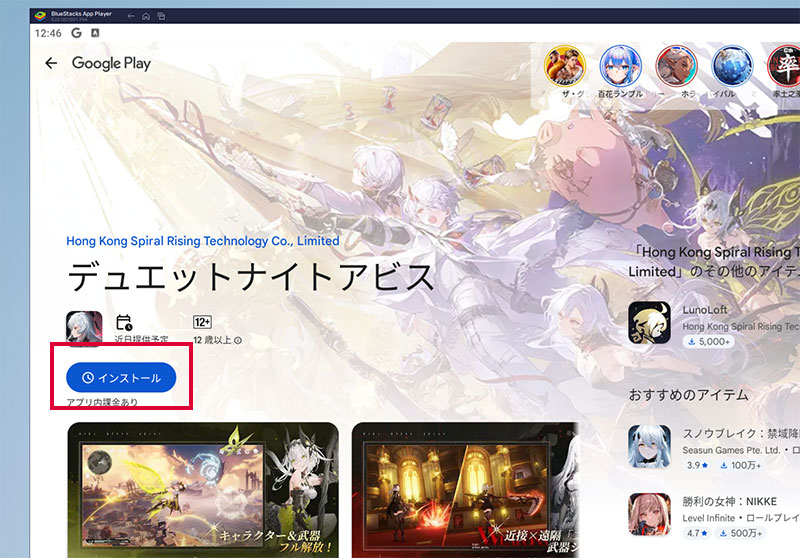The image size is (800, 558).
Task: Open developer link Hong Kong Spiral Rising Technology
Action: (x=202, y=241)
